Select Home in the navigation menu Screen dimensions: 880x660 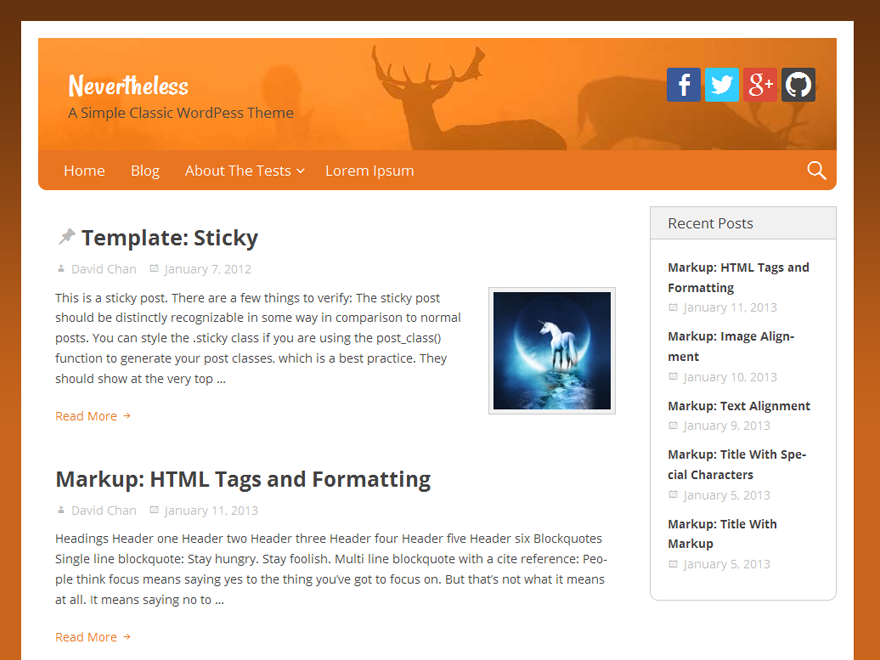[x=84, y=170]
